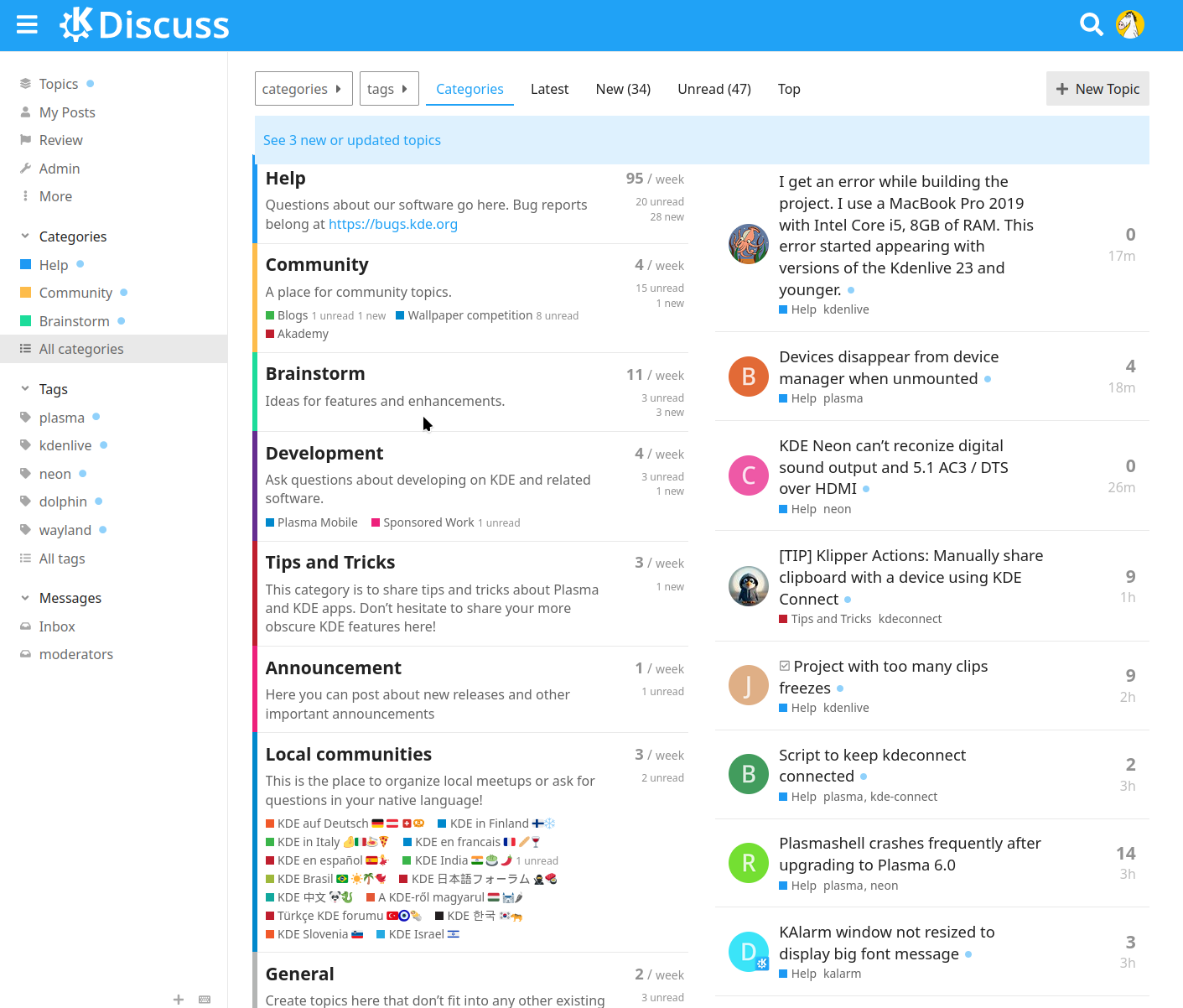Click the green Brainstorm color square in sidebar
Image resolution: width=1183 pixels, height=1008 pixels.
pos(25,321)
